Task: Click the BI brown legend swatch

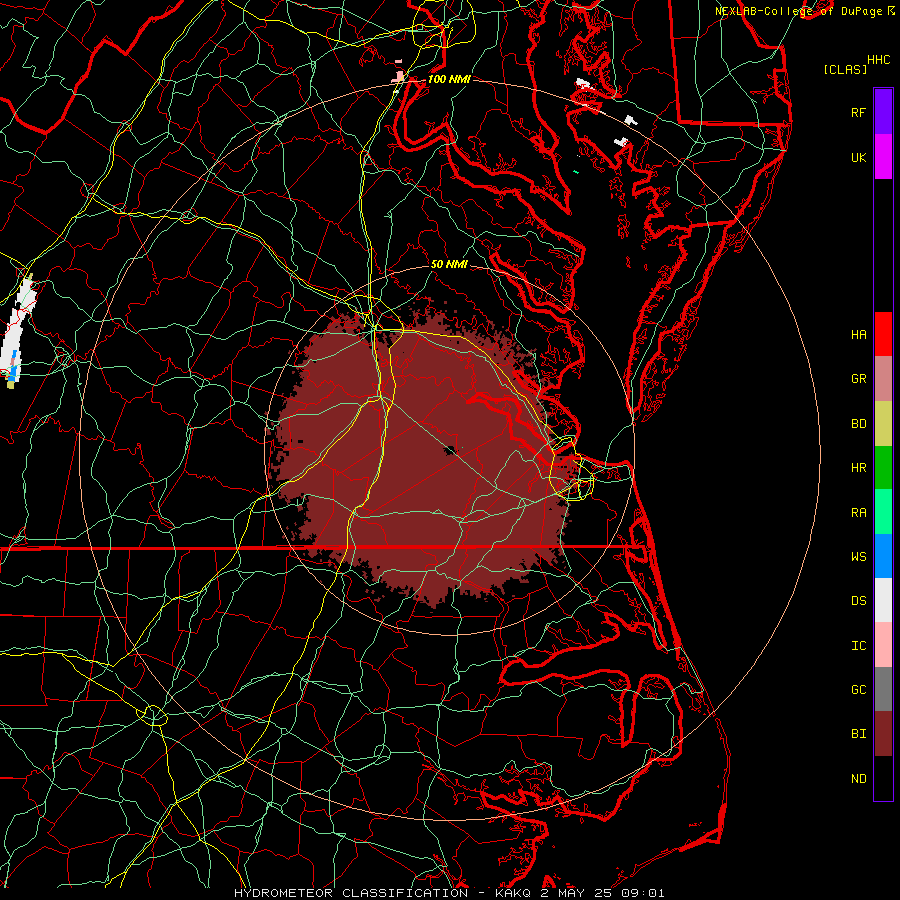Action: coord(883,734)
